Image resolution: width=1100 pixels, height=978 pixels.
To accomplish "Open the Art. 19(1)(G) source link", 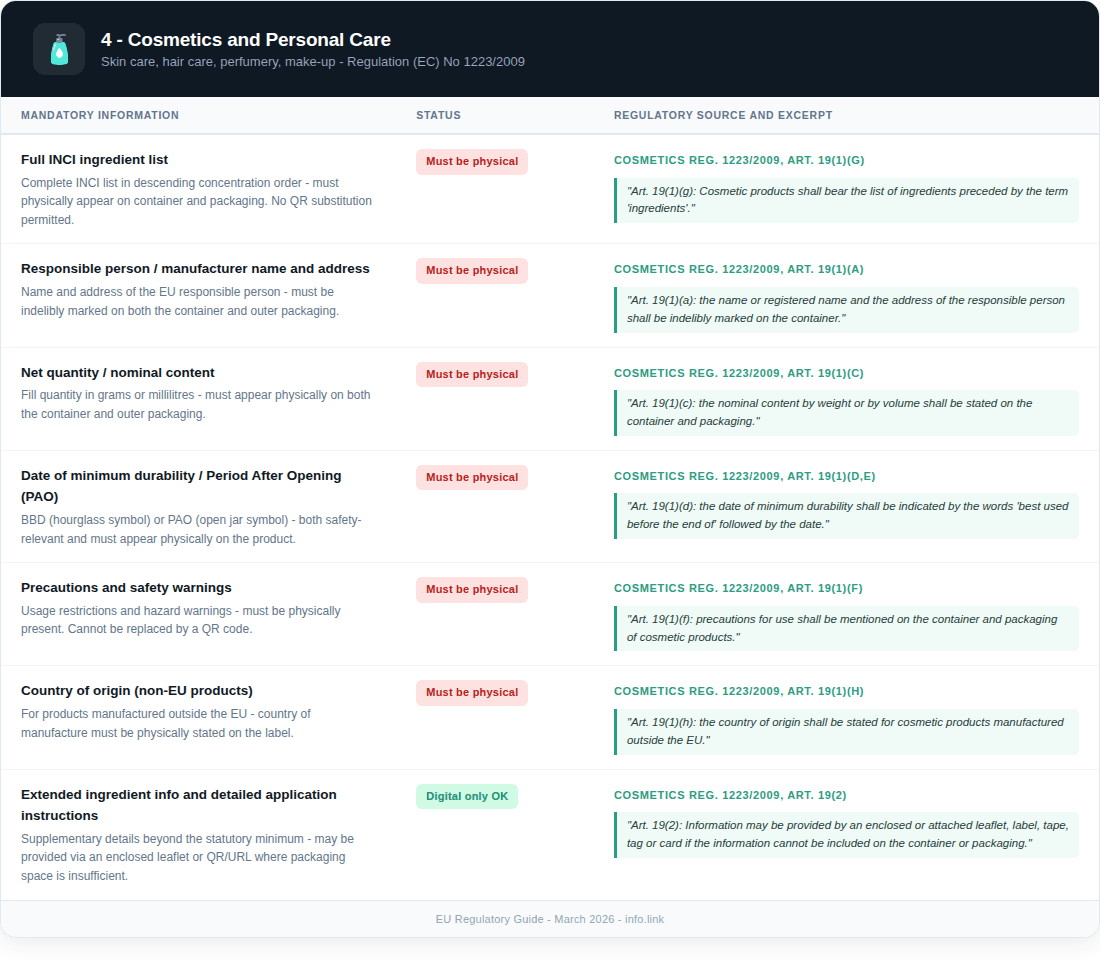I will (739, 160).
